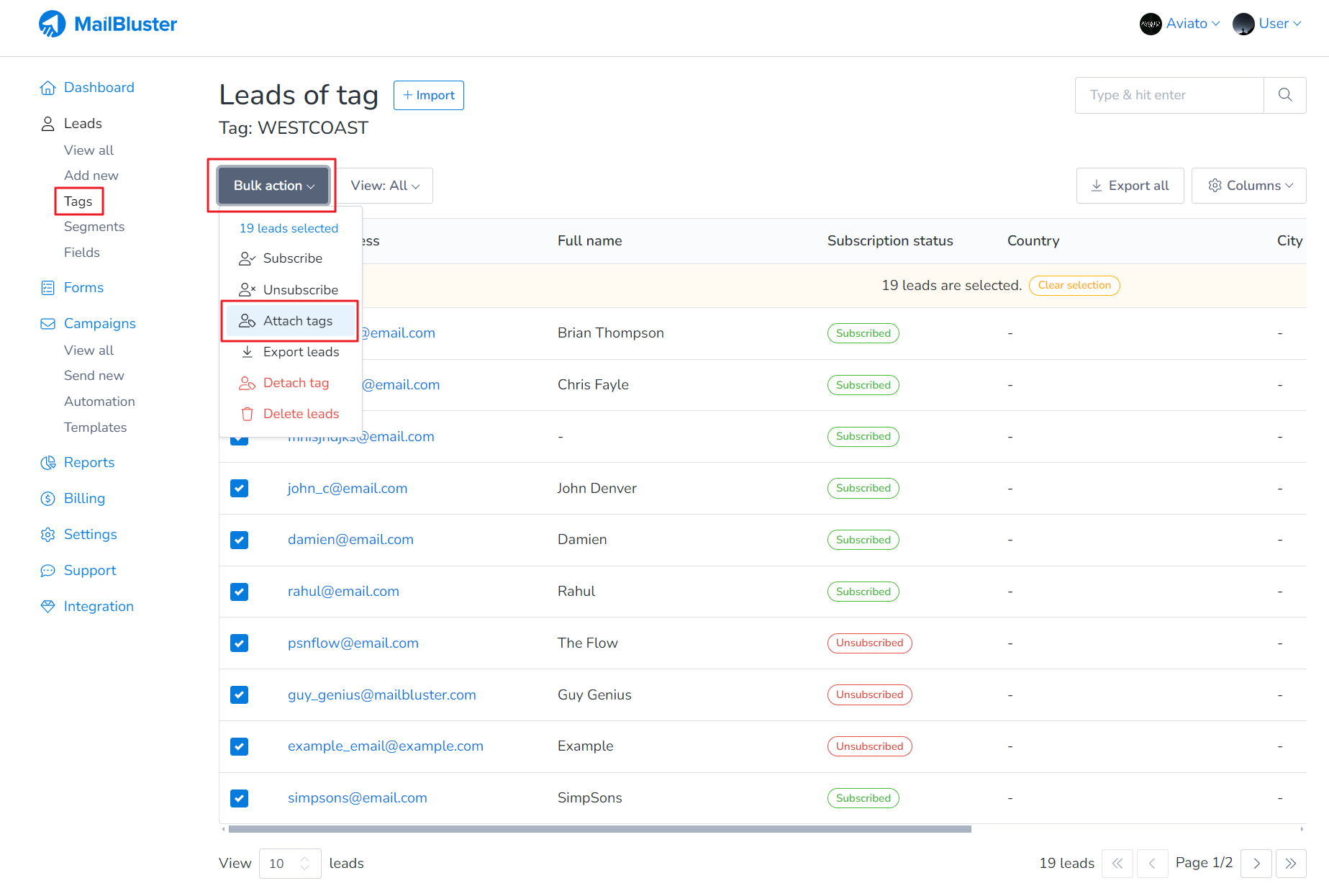Open Tags in the sidebar
The image size is (1329, 896).
[x=78, y=202]
